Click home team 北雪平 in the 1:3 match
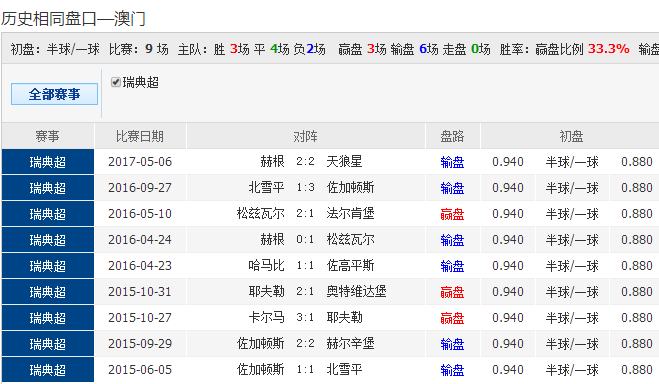Screen dimensions: 659x384 [266, 187]
